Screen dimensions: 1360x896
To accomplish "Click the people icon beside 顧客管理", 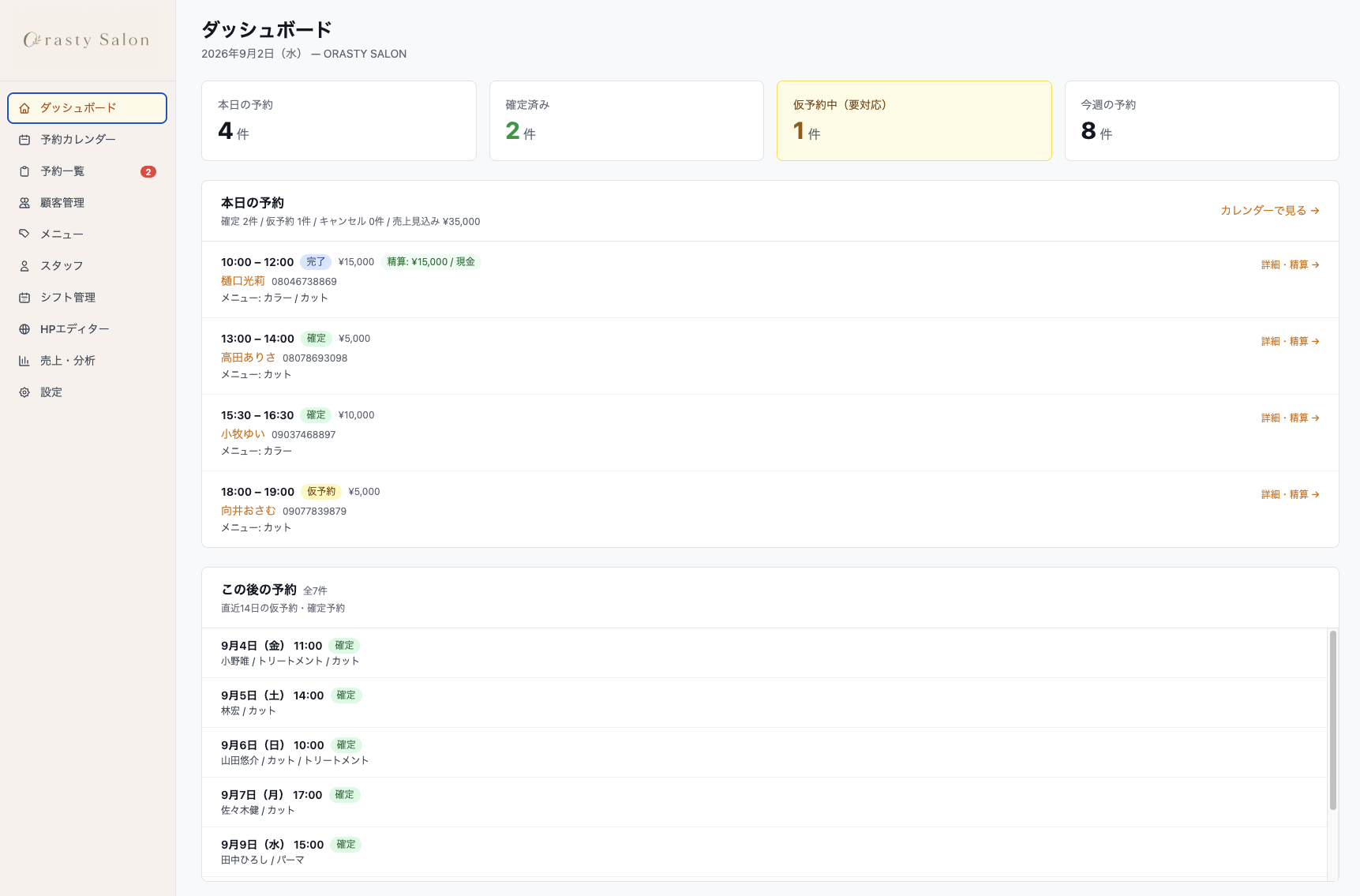I will click(x=24, y=203).
